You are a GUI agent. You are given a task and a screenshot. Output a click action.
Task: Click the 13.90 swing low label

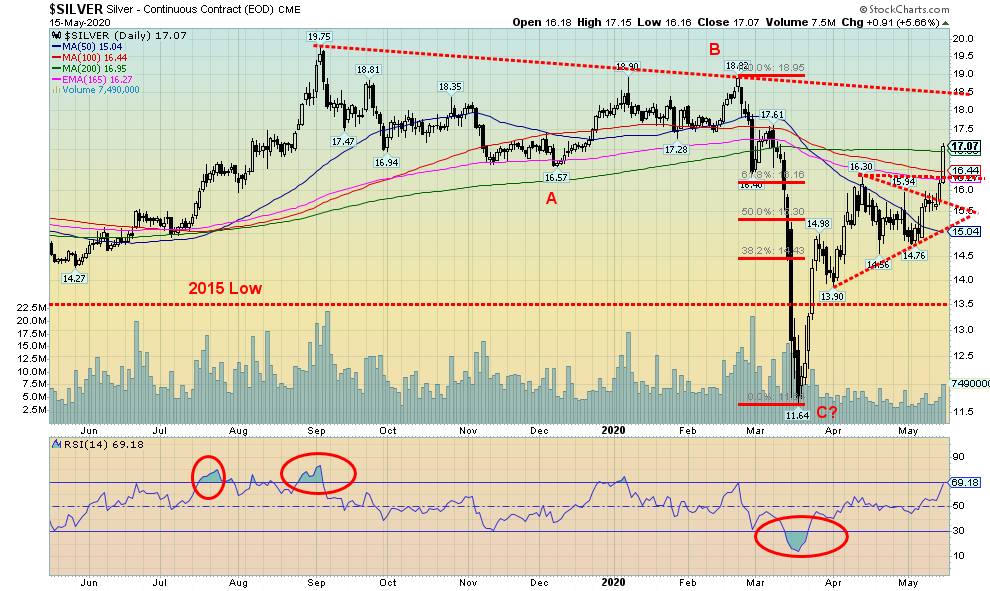click(x=832, y=297)
